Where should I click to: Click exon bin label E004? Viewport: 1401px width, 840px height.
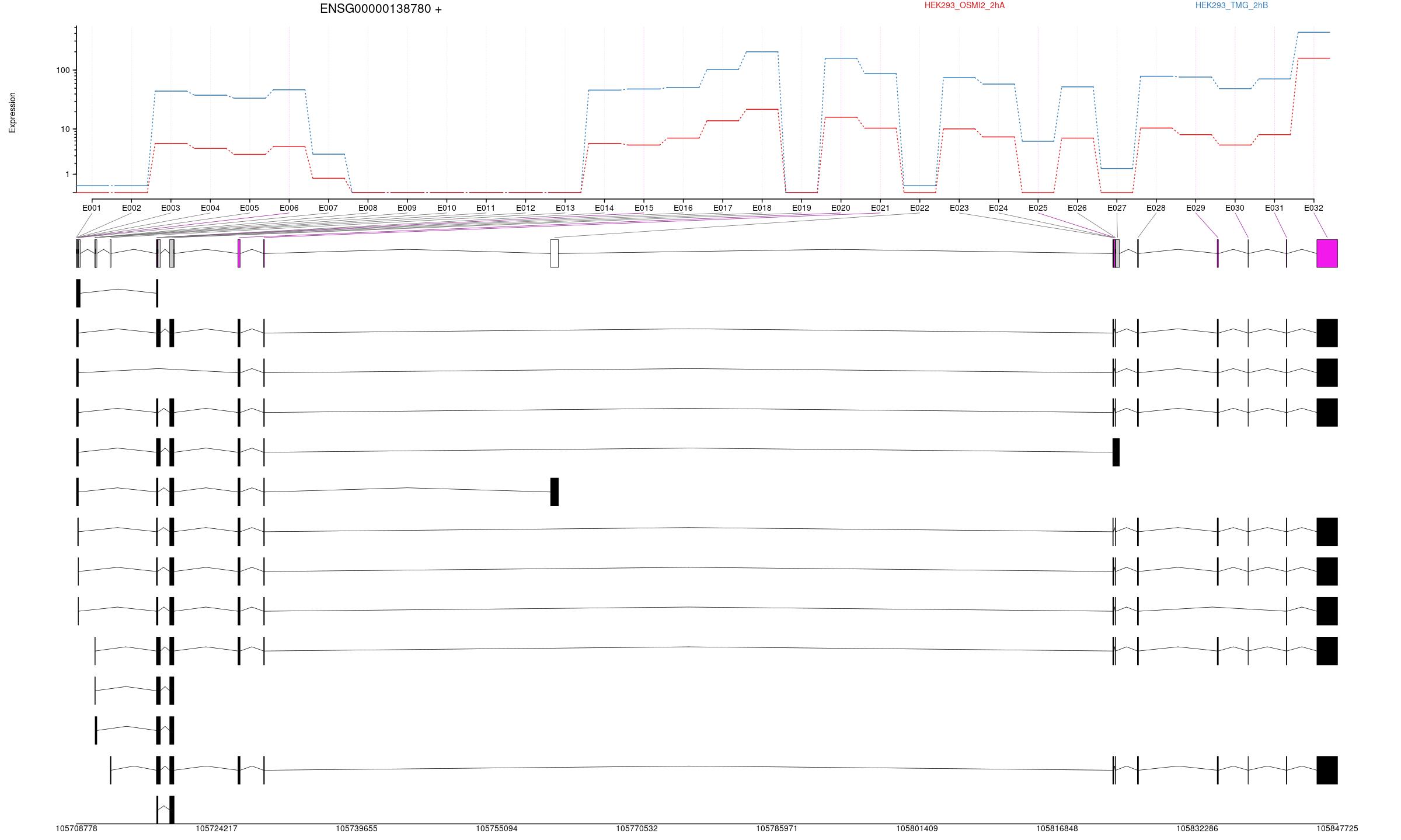[210, 208]
